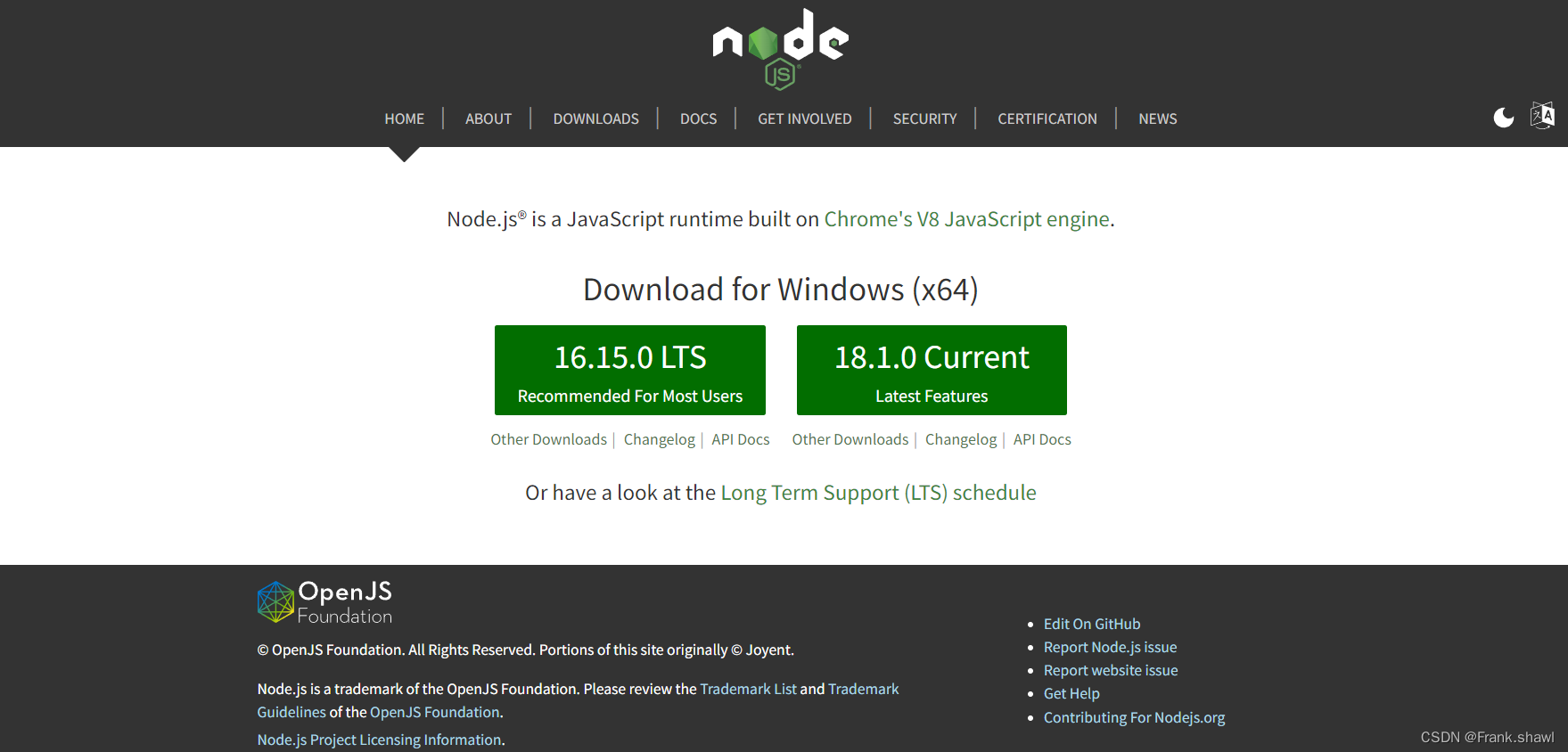Open Long Term Support (LTS) schedule link
Viewport: 1568px width, 752px height.
(x=878, y=493)
